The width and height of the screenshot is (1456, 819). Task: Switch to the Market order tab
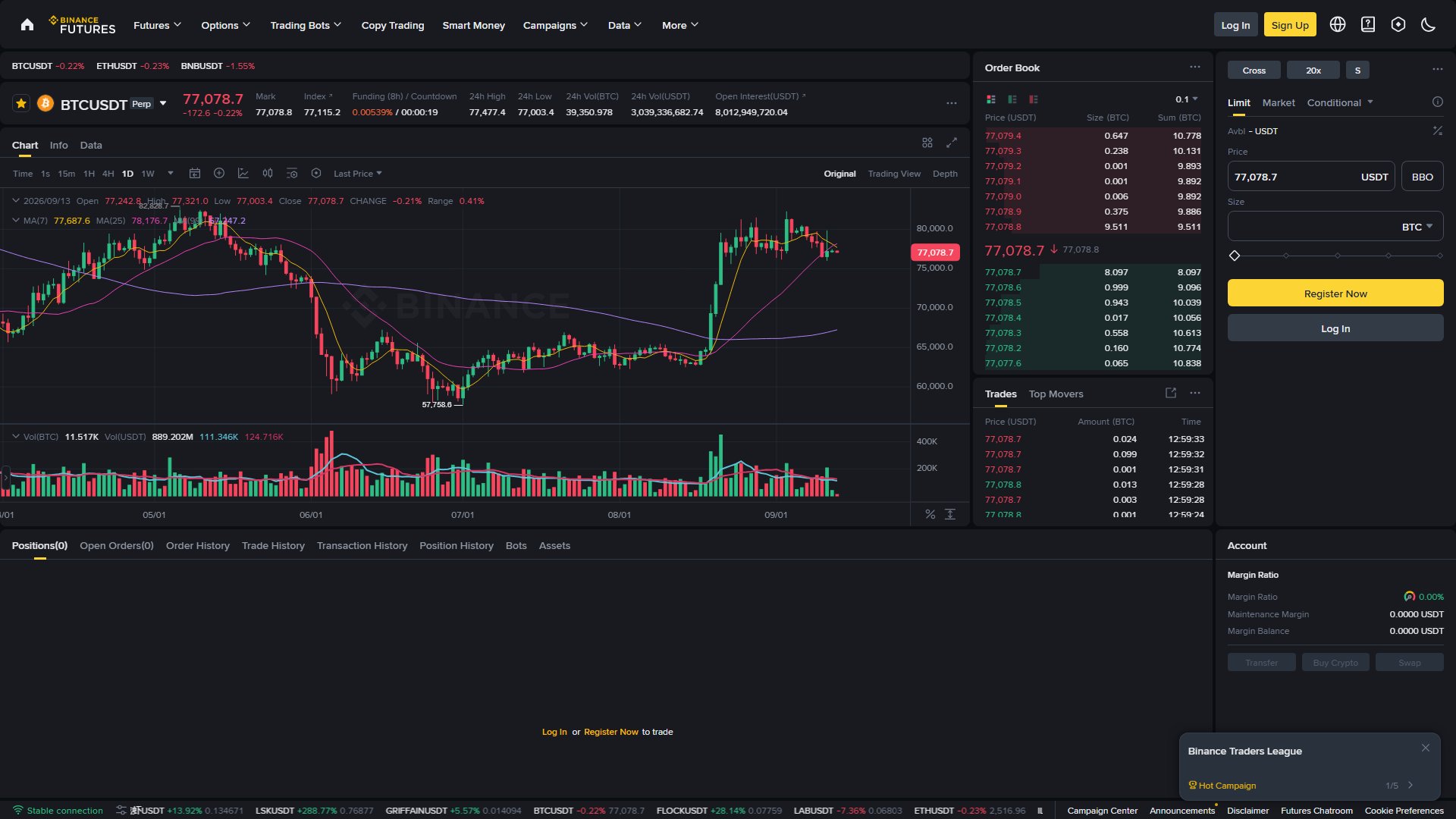(1279, 102)
